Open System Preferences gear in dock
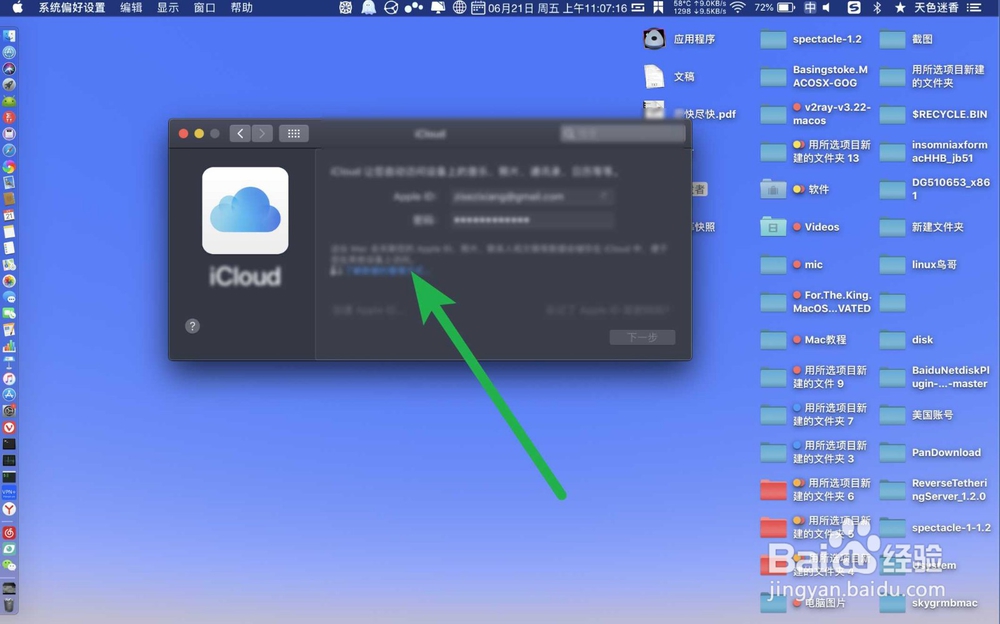The width and height of the screenshot is (1000, 624). (x=9, y=412)
